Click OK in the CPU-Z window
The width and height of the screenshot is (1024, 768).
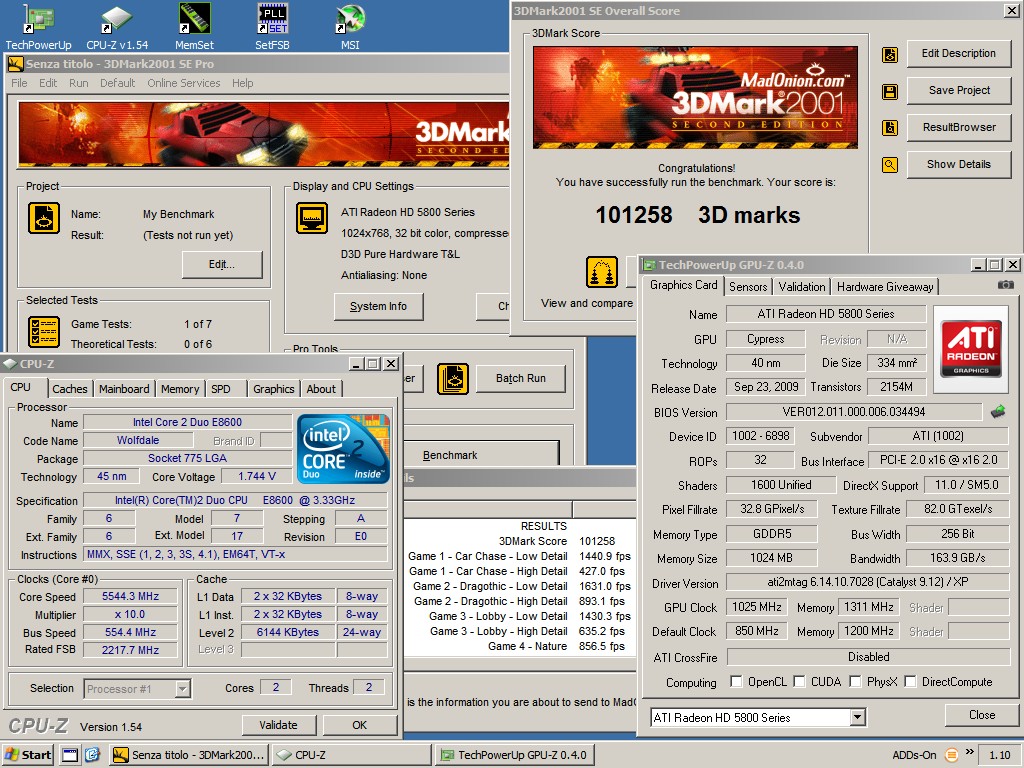360,725
